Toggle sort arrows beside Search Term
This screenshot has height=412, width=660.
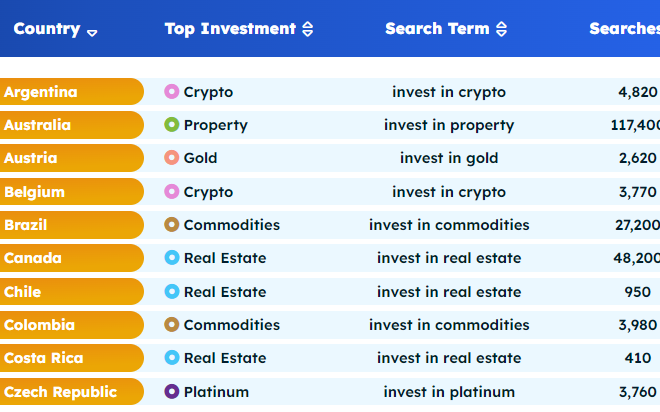[x=501, y=30]
